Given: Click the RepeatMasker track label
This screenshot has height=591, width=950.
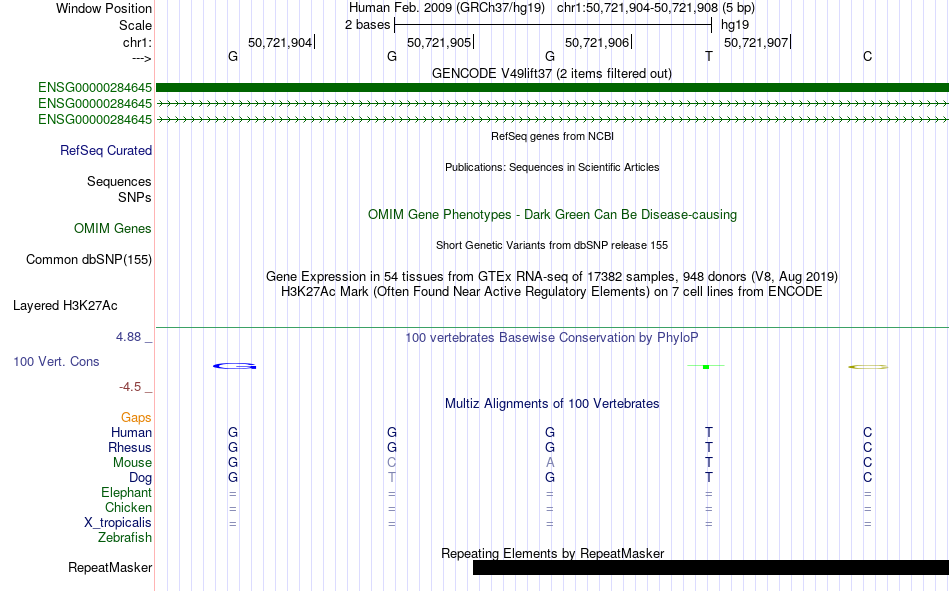Looking at the screenshot, I should point(110,567).
